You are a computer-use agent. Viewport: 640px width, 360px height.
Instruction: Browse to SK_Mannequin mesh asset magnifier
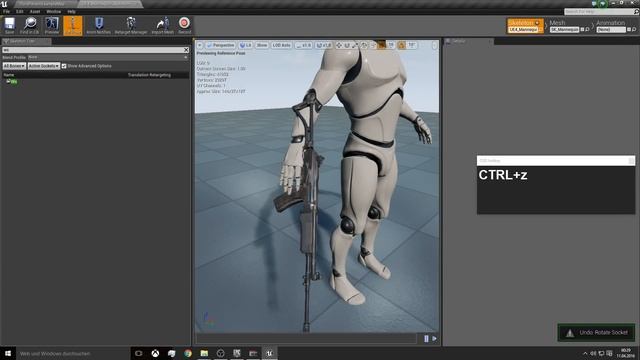click(587, 30)
